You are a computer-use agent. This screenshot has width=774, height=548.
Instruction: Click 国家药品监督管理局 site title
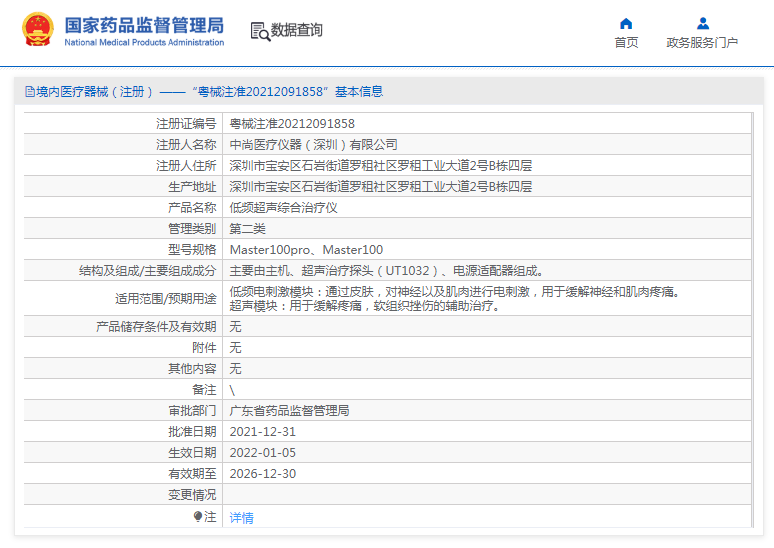pyautogui.click(x=144, y=25)
